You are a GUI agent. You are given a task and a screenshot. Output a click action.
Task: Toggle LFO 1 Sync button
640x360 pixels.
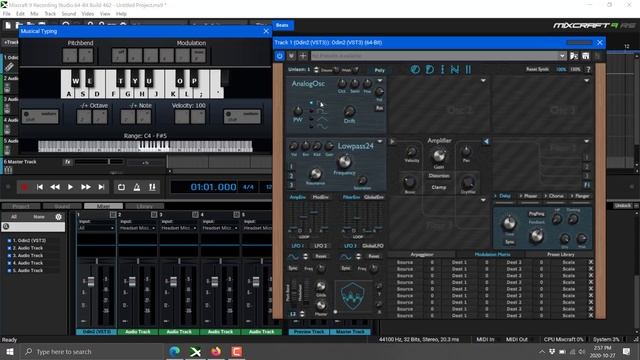pyautogui.click(x=293, y=268)
